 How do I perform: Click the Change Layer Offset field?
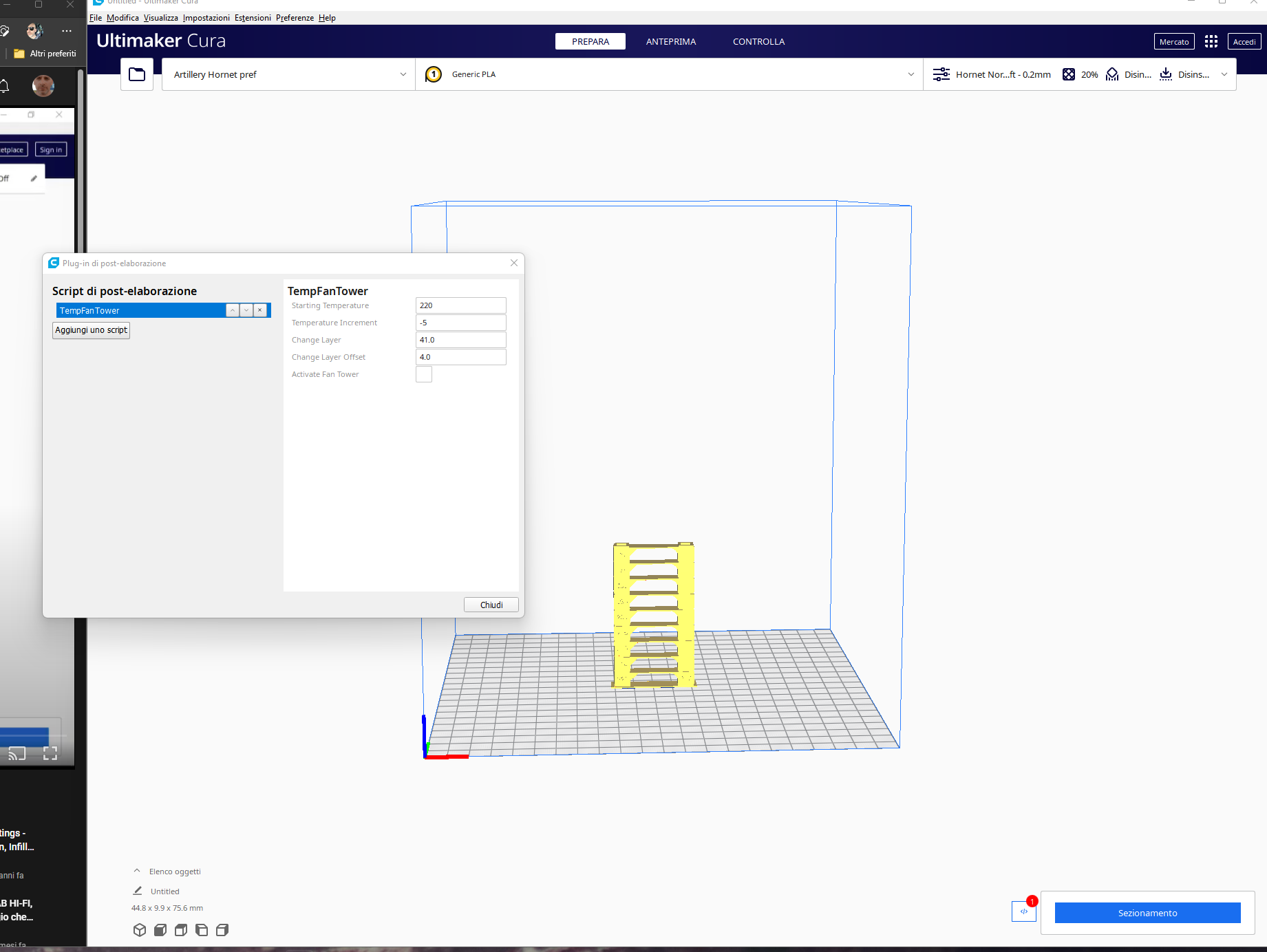(461, 357)
